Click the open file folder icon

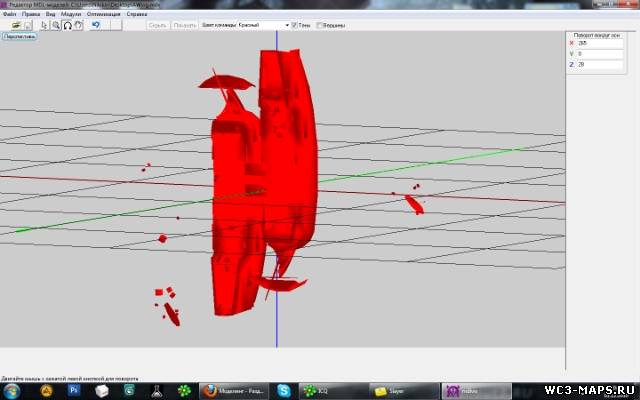tap(16, 25)
